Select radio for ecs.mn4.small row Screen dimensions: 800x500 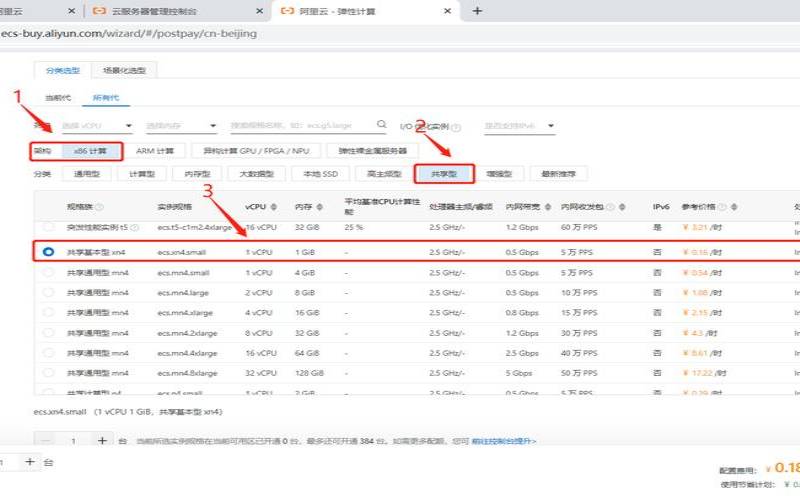pyautogui.click(x=48, y=272)
